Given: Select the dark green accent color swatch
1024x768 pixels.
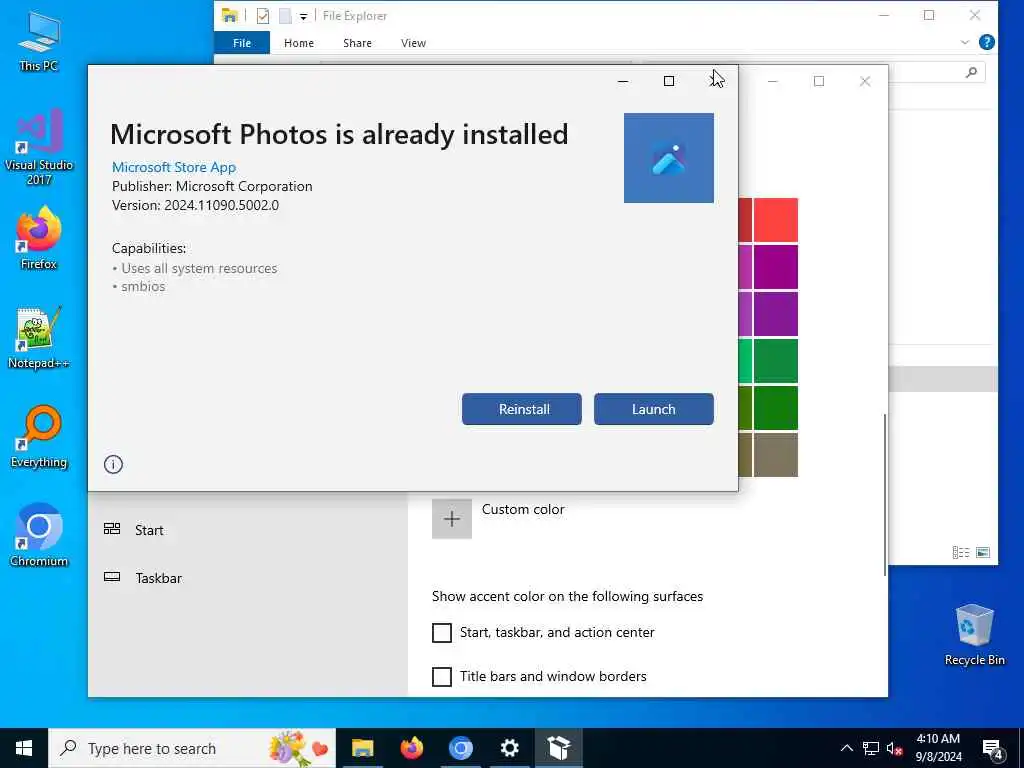Looking at the screenshot, I should [x=776, y=408].
